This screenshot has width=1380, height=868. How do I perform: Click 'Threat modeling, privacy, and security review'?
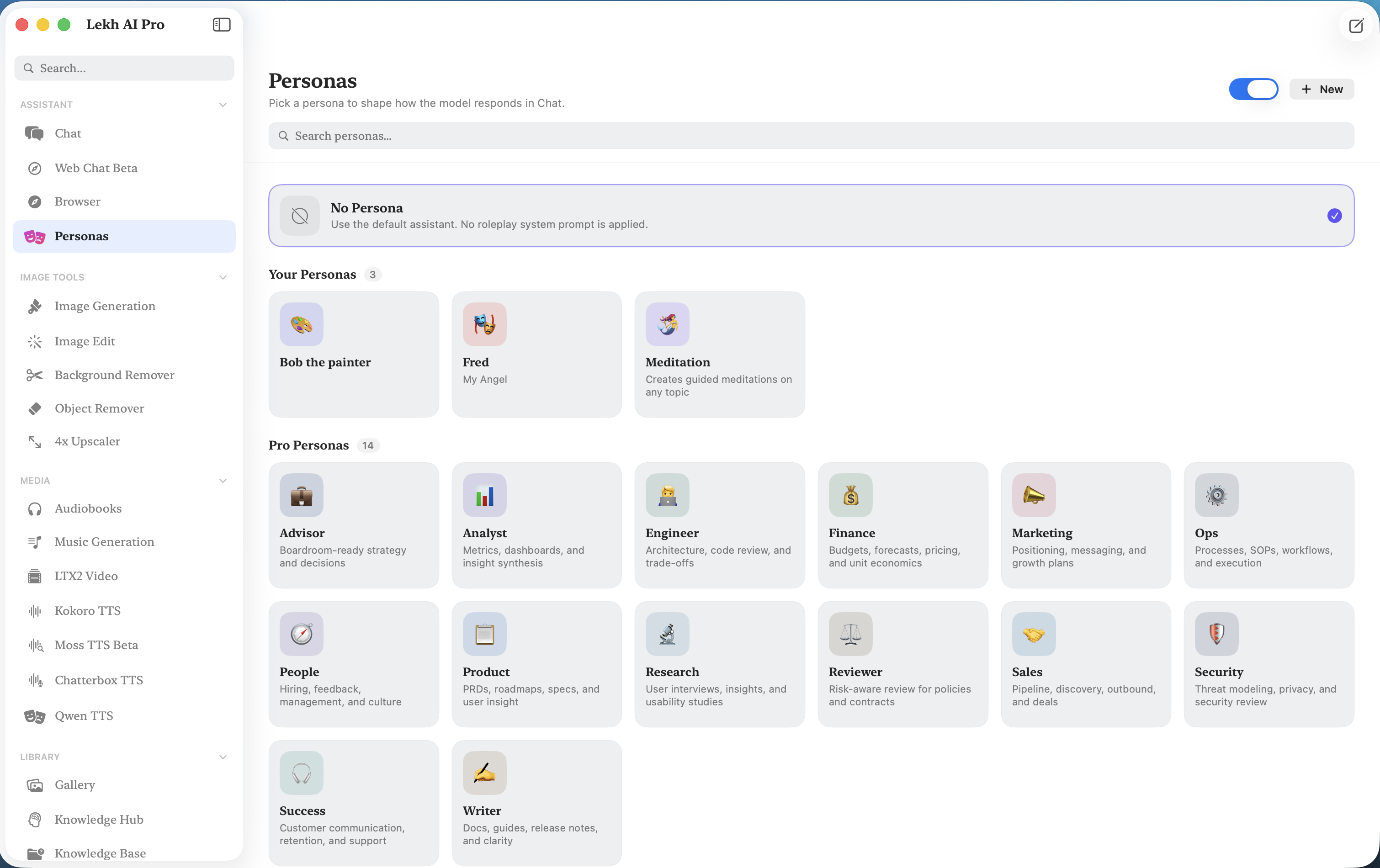tap(1265, 696)
